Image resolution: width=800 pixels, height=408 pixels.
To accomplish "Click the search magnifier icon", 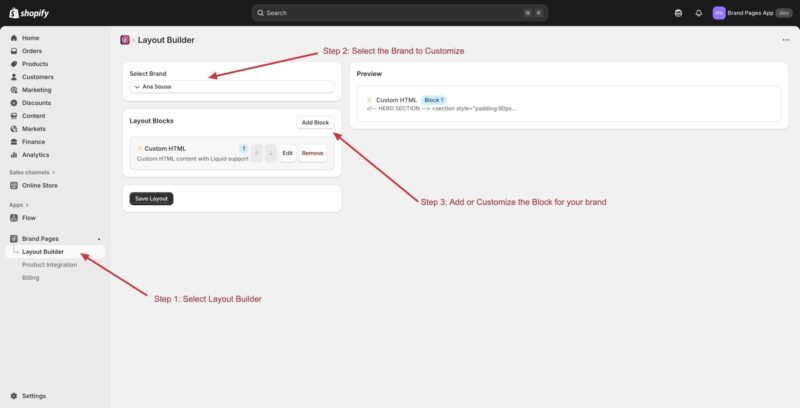I will (260, 13).
